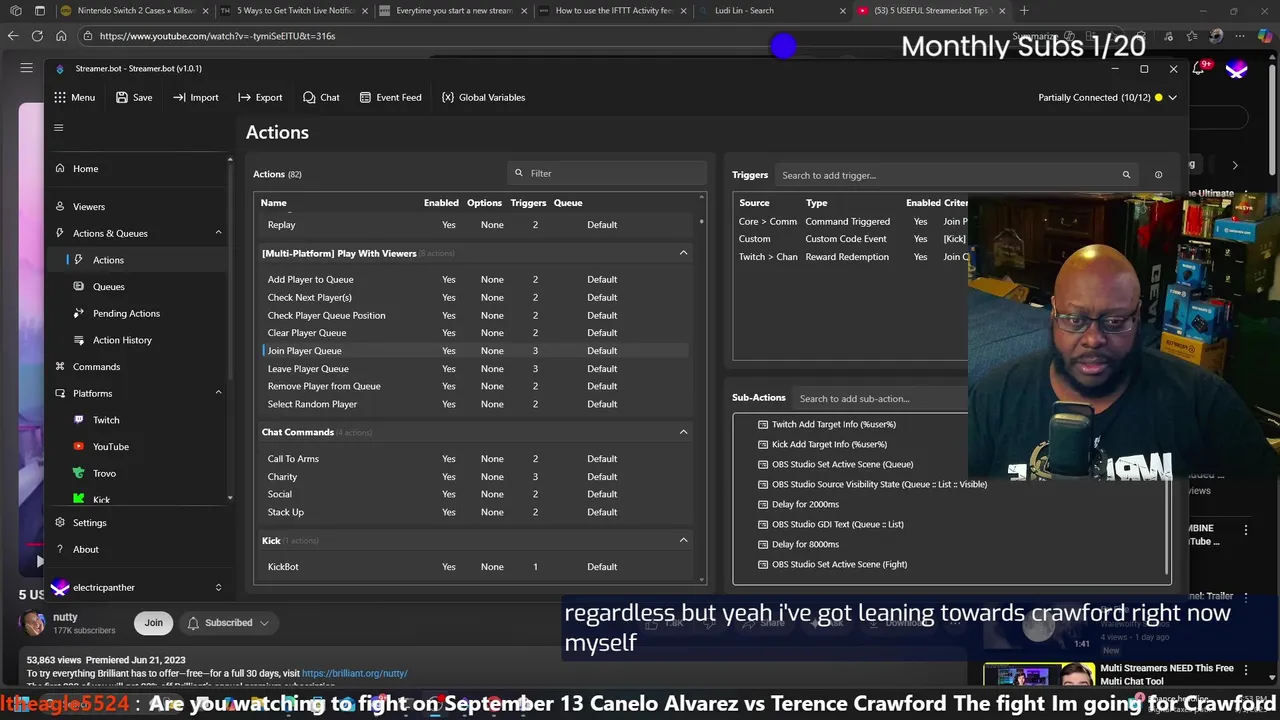
Task: Collapse the Chat Commands group
Action: [x=683, y=432]
